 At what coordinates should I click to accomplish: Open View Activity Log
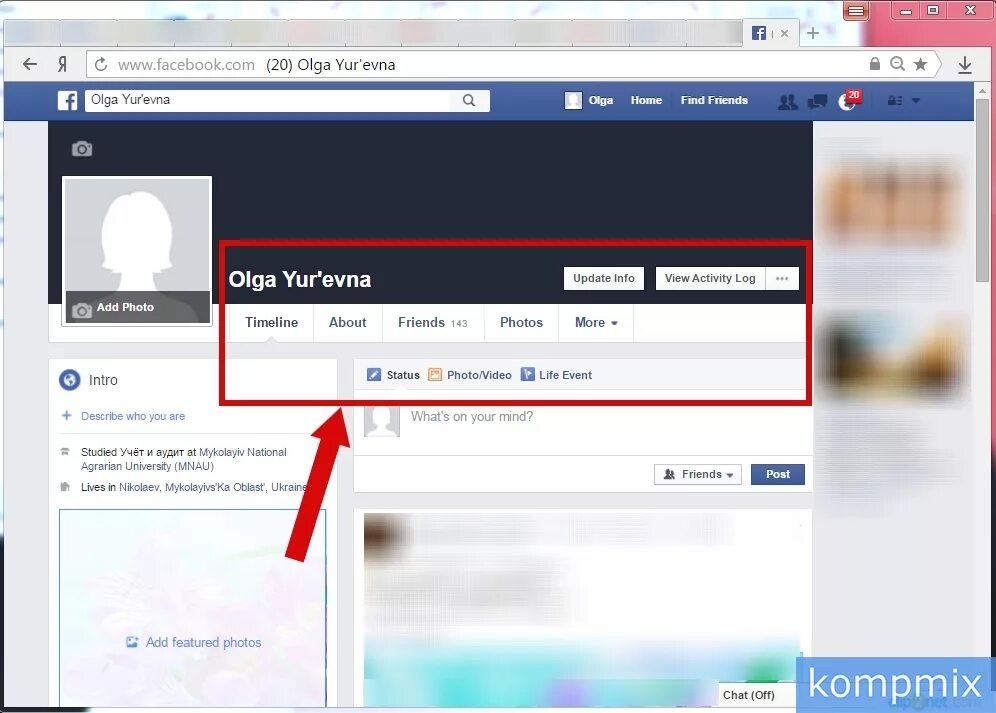(x=710, y=278)
